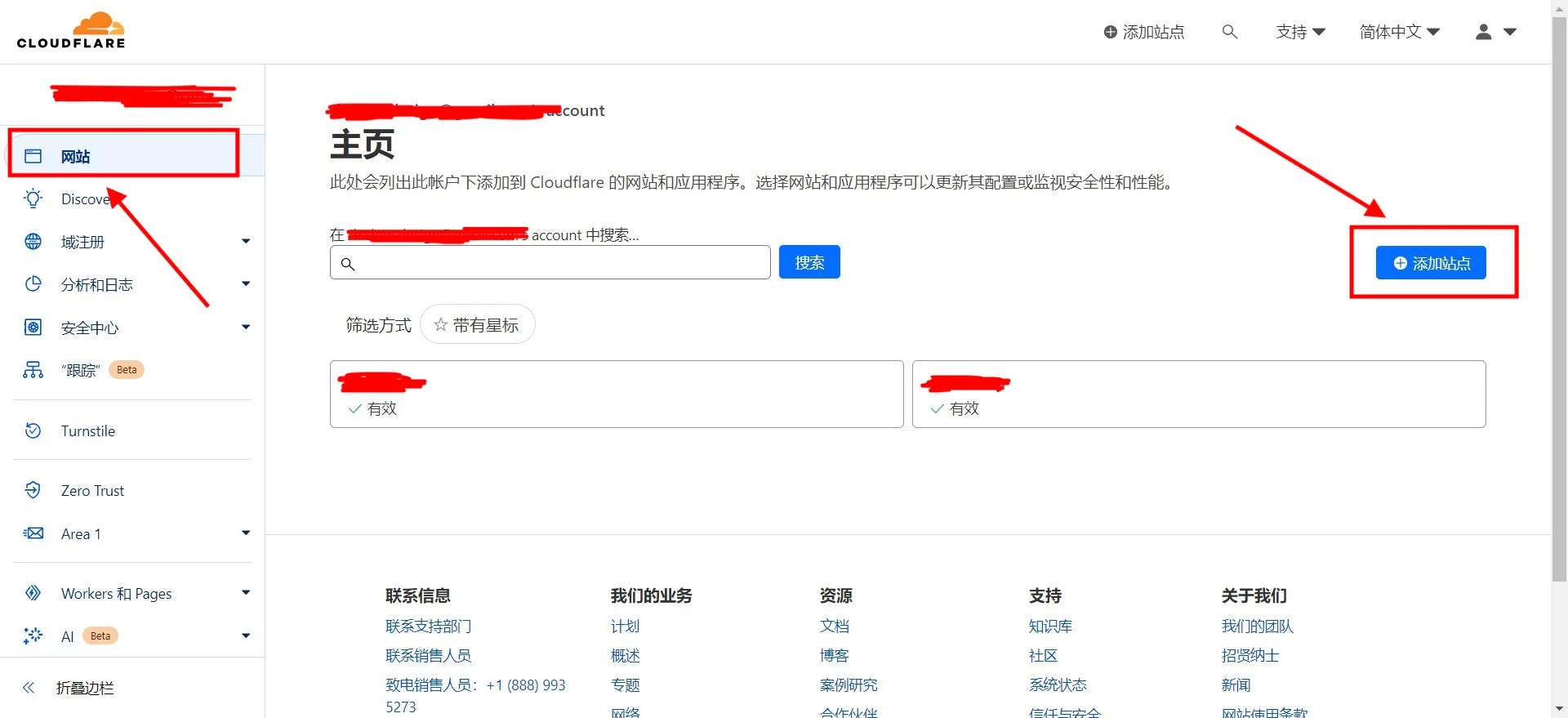This screenshot has height=718, width=1568.
Task: Expand the 域注册 submenu arrow
Action: point(246,242)
